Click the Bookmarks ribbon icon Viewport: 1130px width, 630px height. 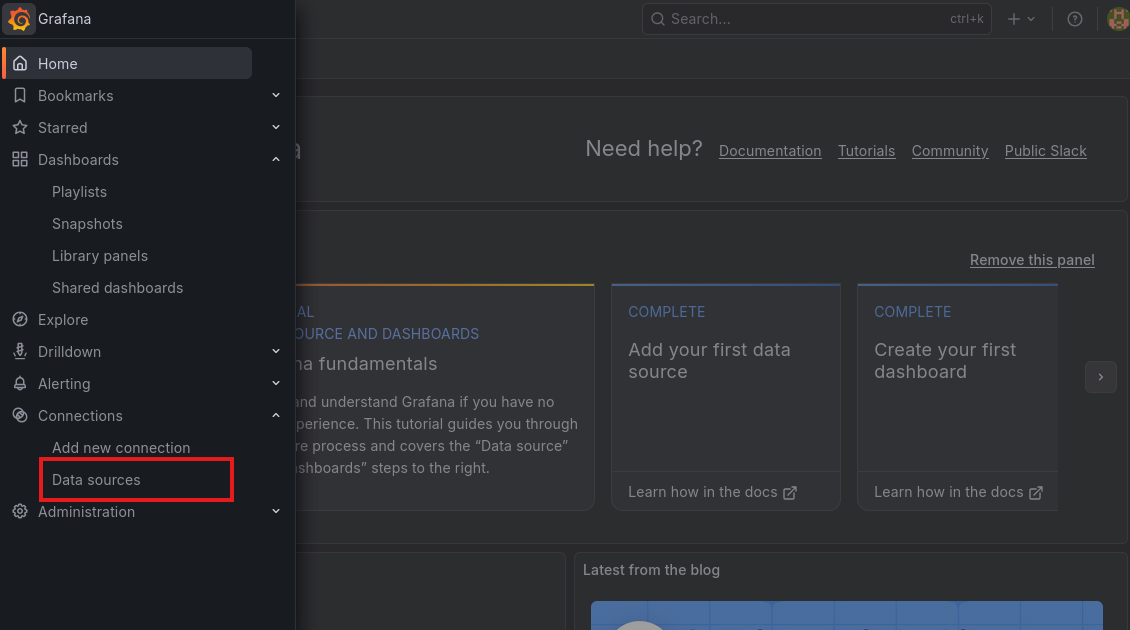20,95
